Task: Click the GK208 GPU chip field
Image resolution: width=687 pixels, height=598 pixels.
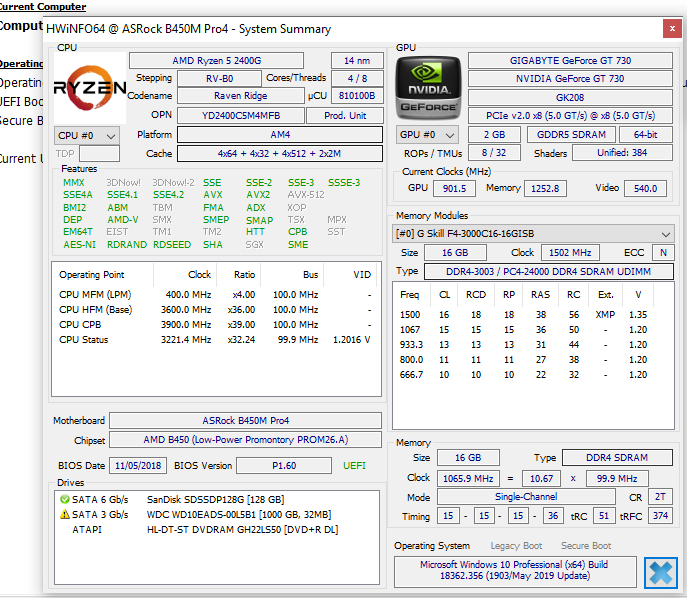Action: pos(570,97)
